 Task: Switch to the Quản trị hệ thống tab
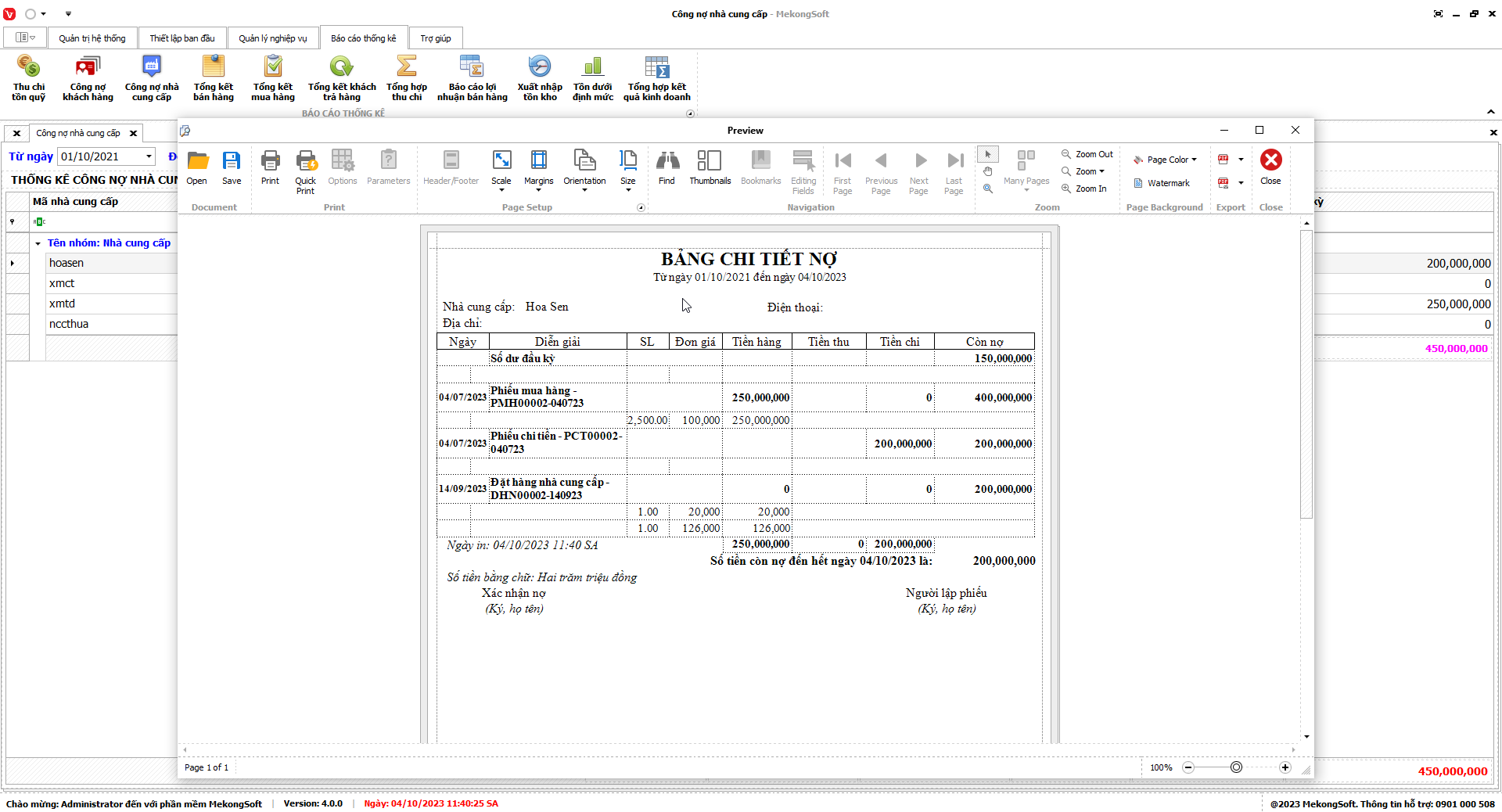[x=92, y=38]
